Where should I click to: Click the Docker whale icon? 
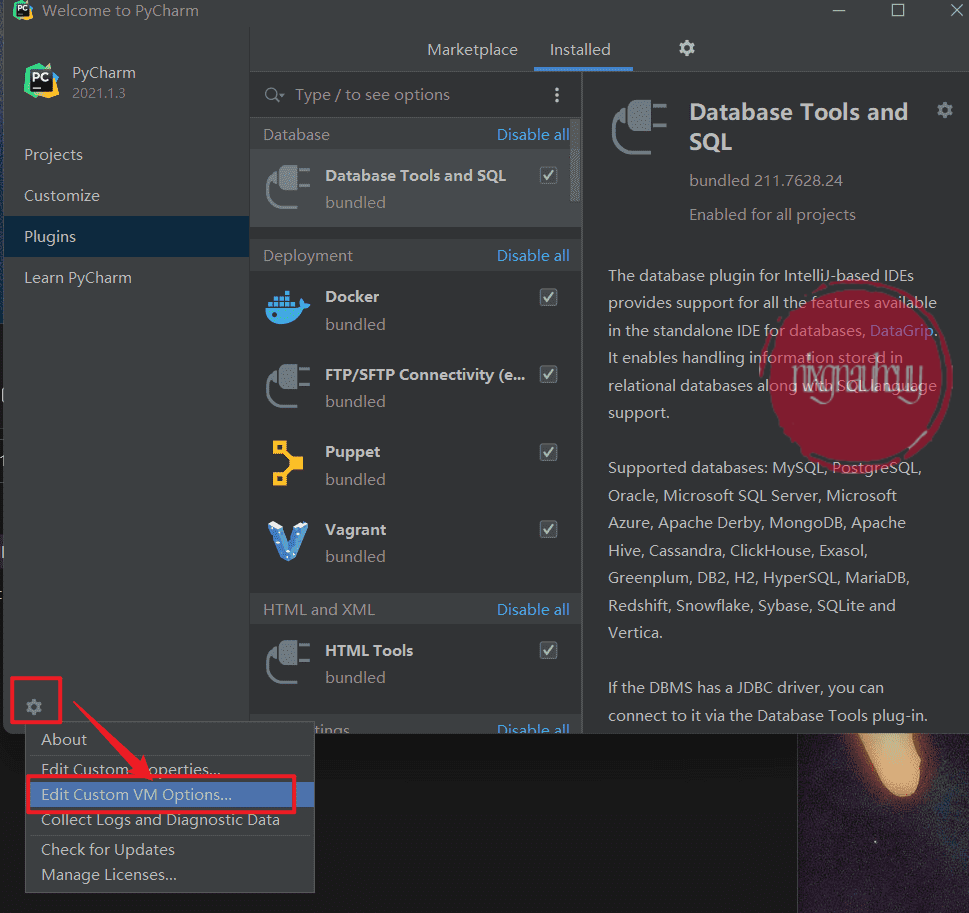point(288,308)
